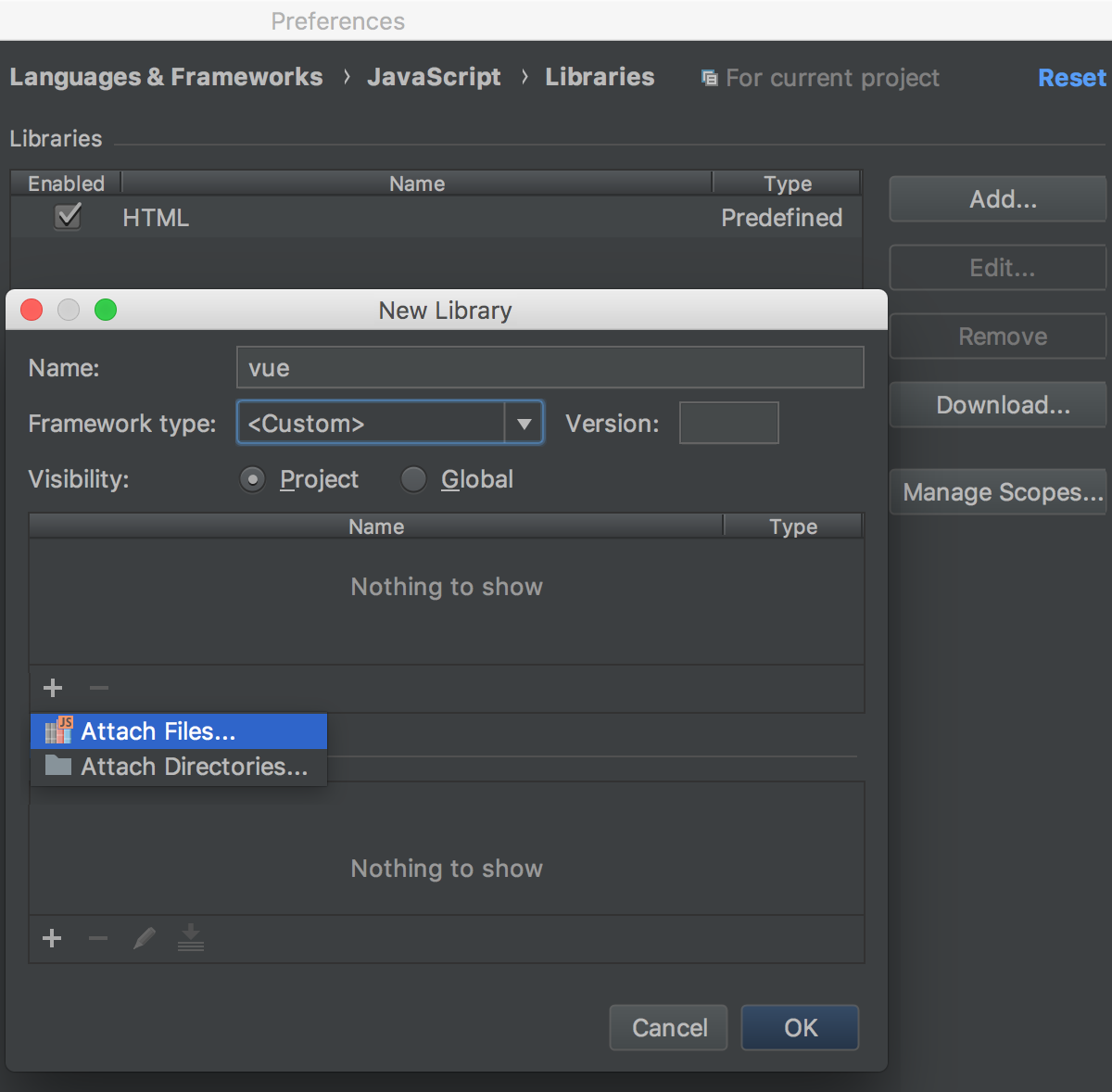Click the plus icon to attach library files
The width and height of the screenshot is (1112, 1092).
[52, 688]
